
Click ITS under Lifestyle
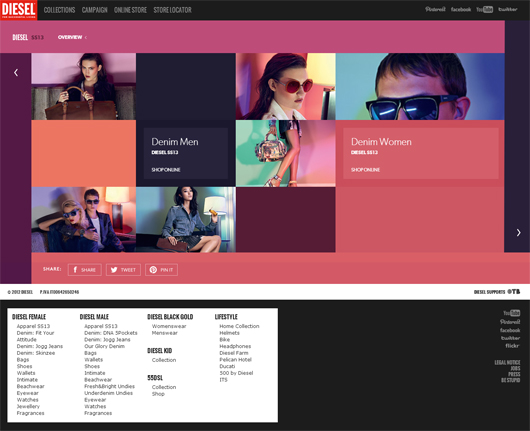tap(223, 380)
